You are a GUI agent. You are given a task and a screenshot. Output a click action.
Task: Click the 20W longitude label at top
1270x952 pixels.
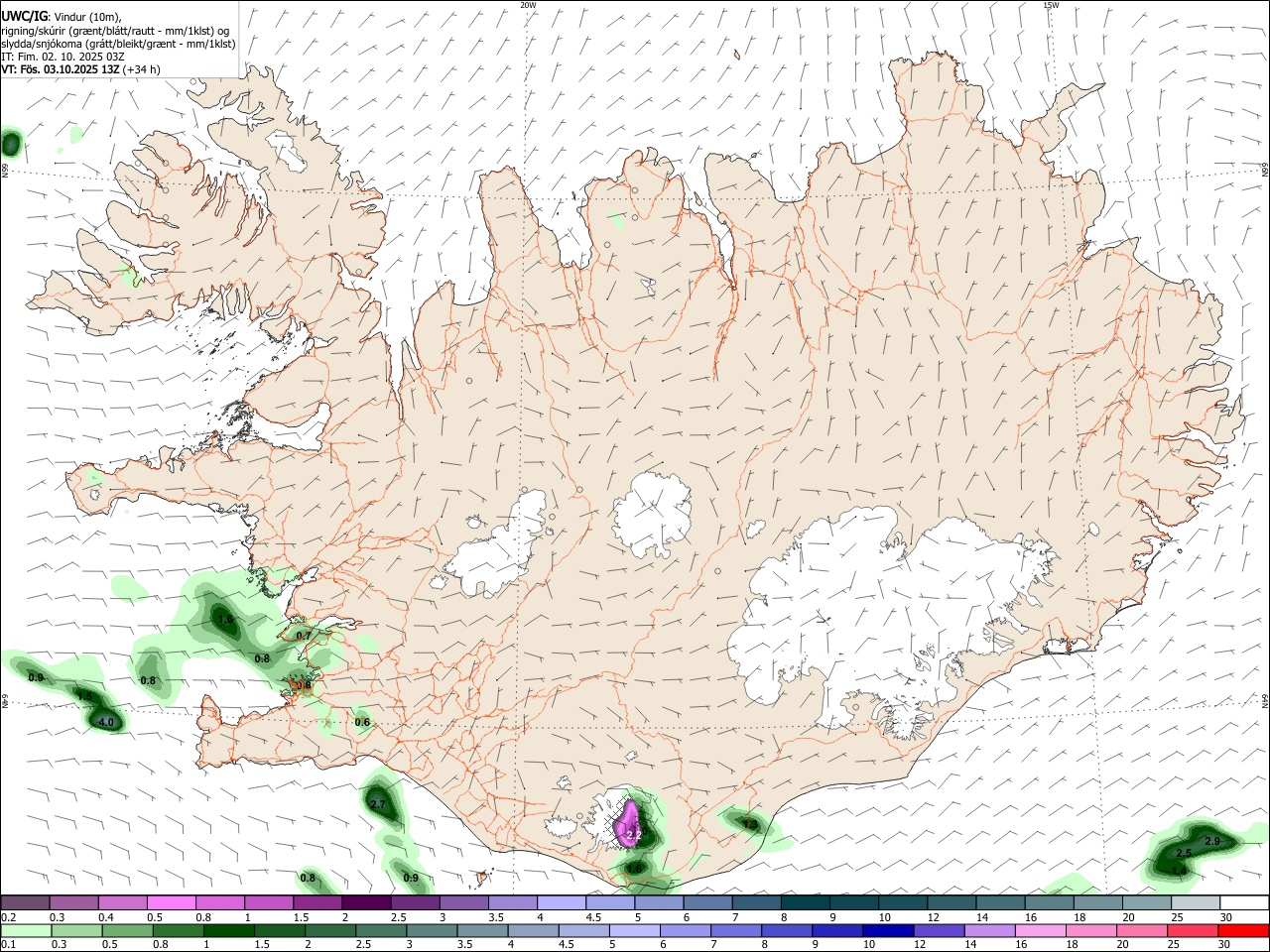[x=528, y=5]
